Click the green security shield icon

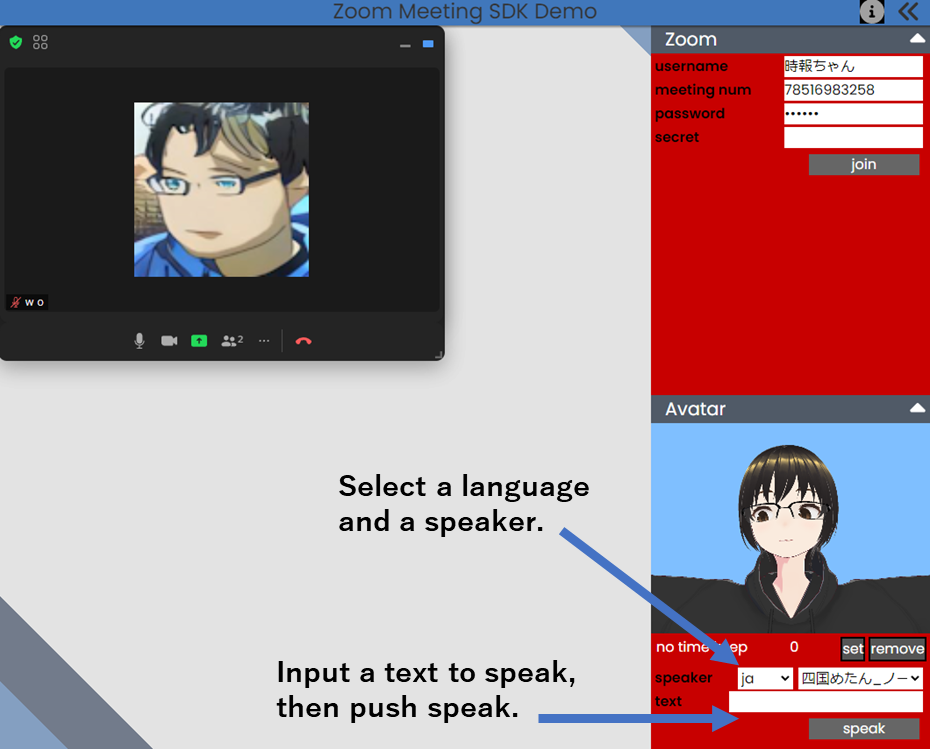[x=16, y=42]
